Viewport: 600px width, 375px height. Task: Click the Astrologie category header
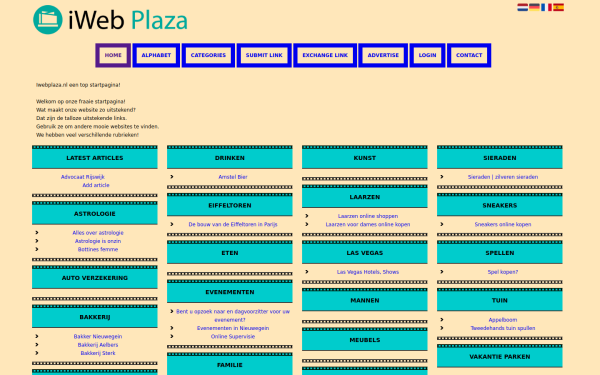(95, 214)
